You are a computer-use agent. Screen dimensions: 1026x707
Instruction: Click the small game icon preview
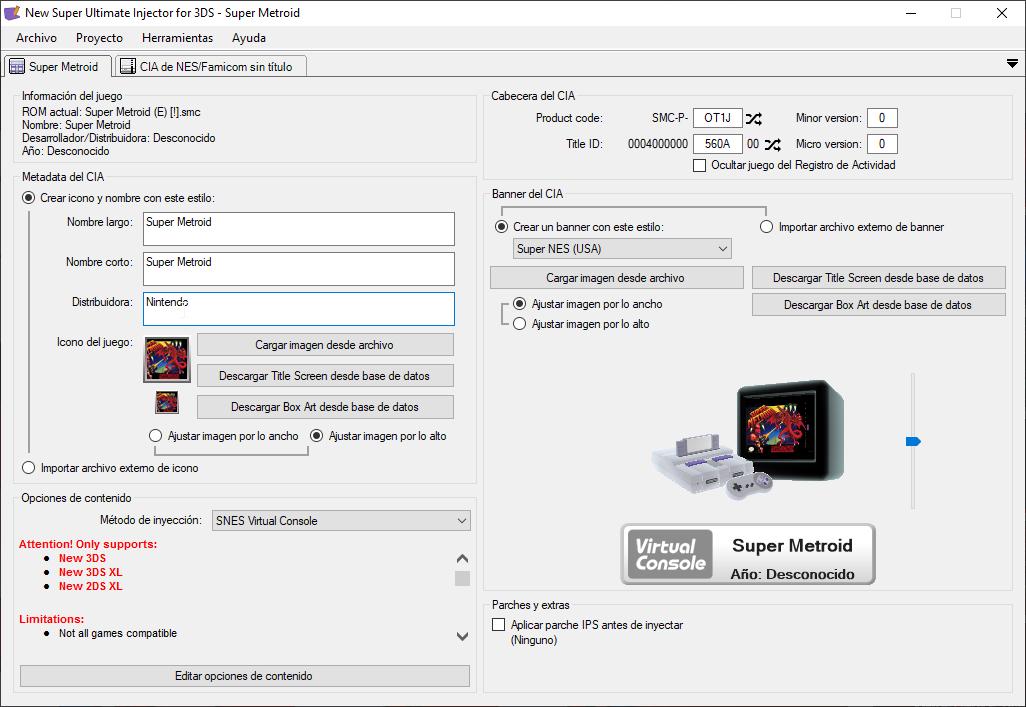coord(167,402)
